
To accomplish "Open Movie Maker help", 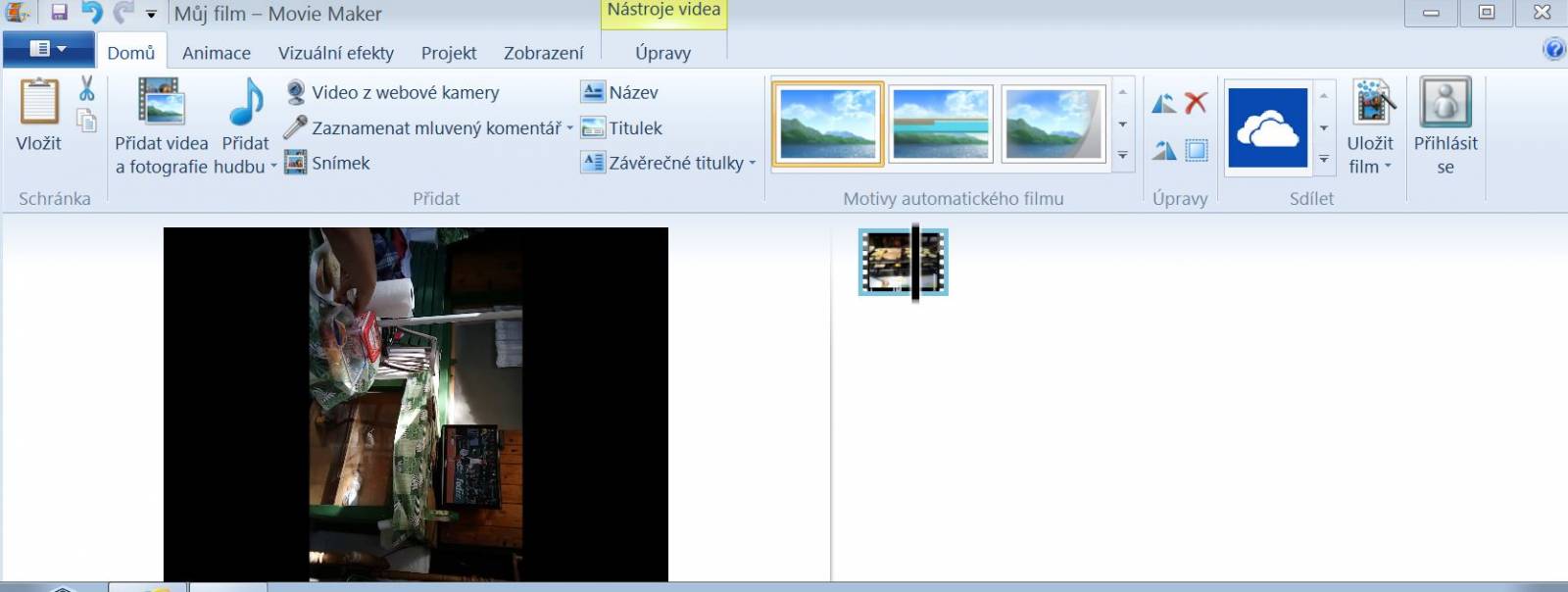I will (1553, 49).
